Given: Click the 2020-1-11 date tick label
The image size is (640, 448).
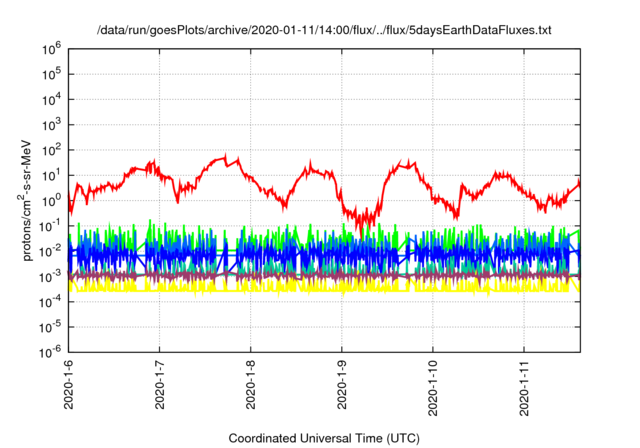Looking at the screenshot, I should (524, 388).
